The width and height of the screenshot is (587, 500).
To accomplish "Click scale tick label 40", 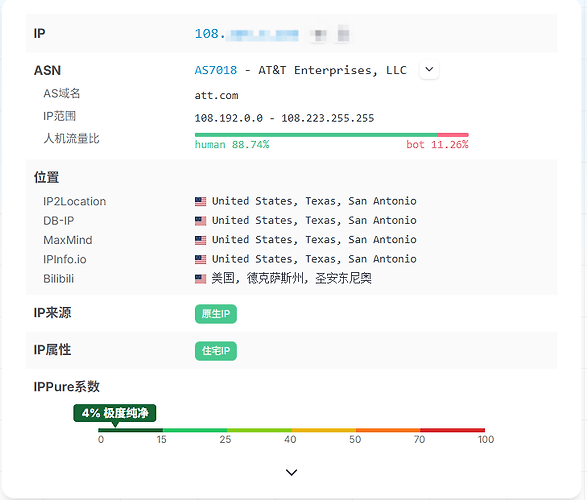I will tap(290, 439).
